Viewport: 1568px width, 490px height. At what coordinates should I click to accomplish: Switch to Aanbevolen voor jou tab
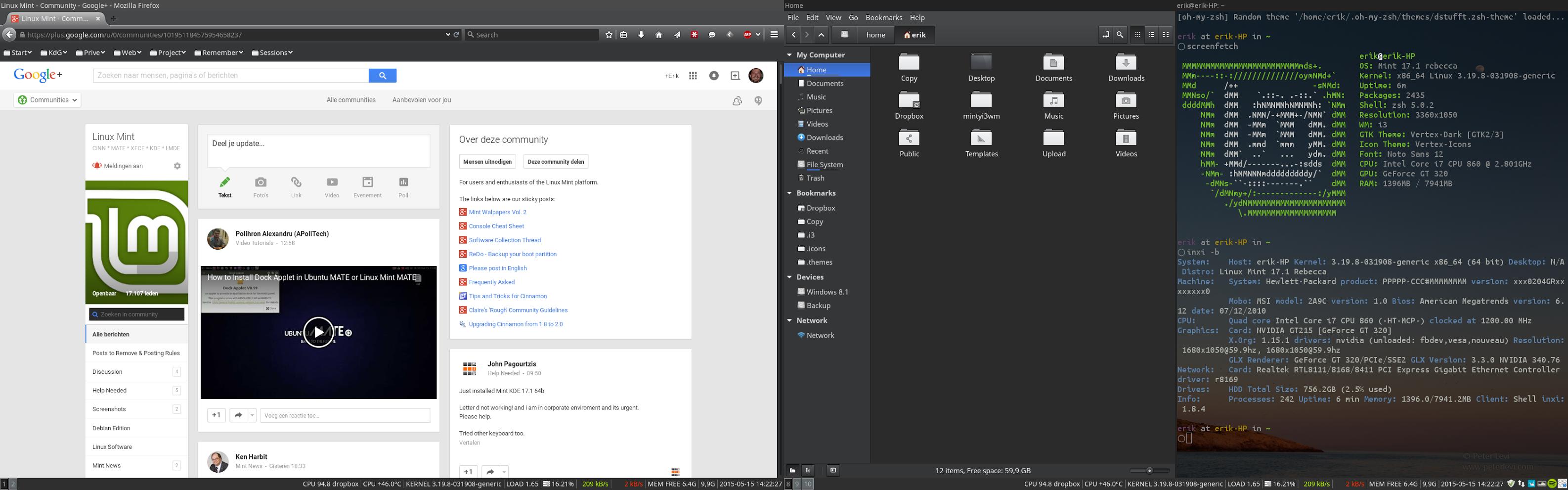421,100
